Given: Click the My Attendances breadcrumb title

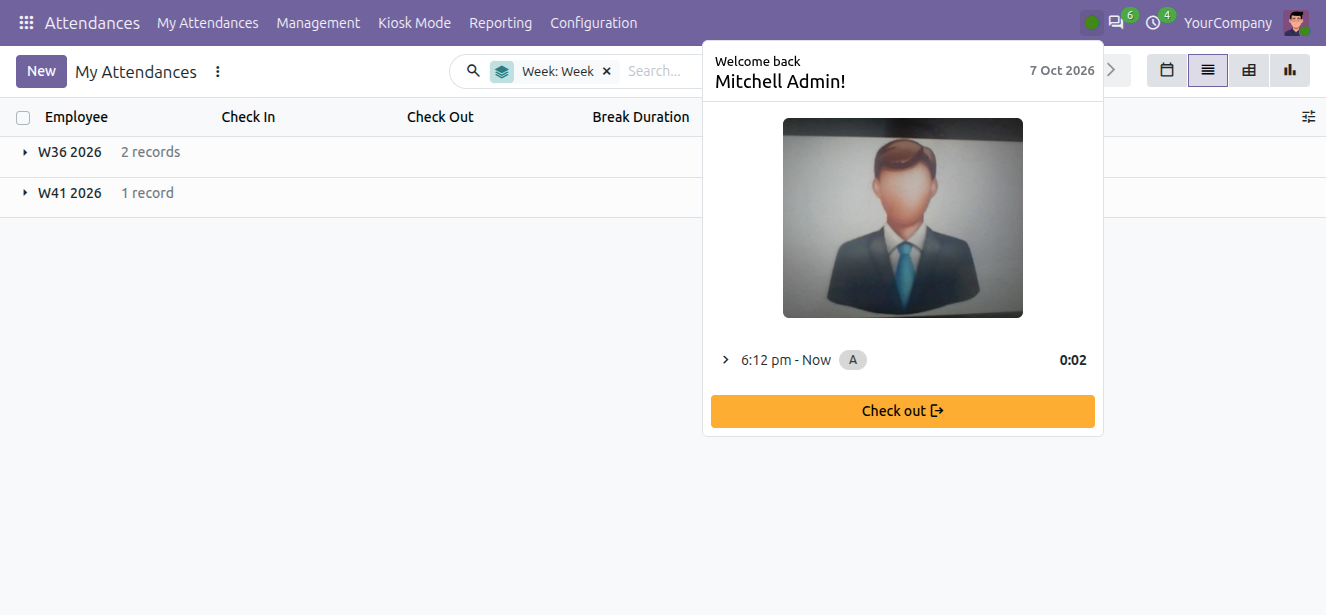Looking at the screenshot, I should [136, 72].
